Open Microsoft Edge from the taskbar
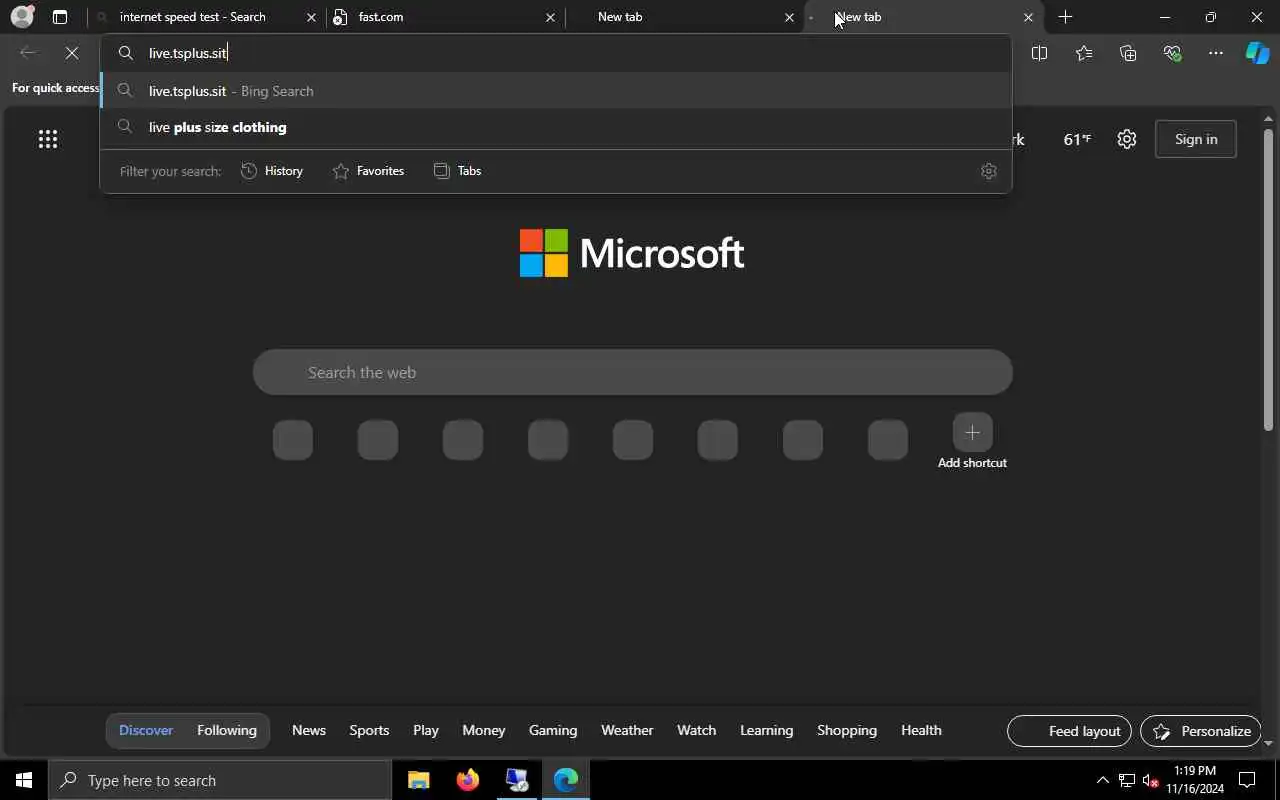1280x800 pixels. 566,780
